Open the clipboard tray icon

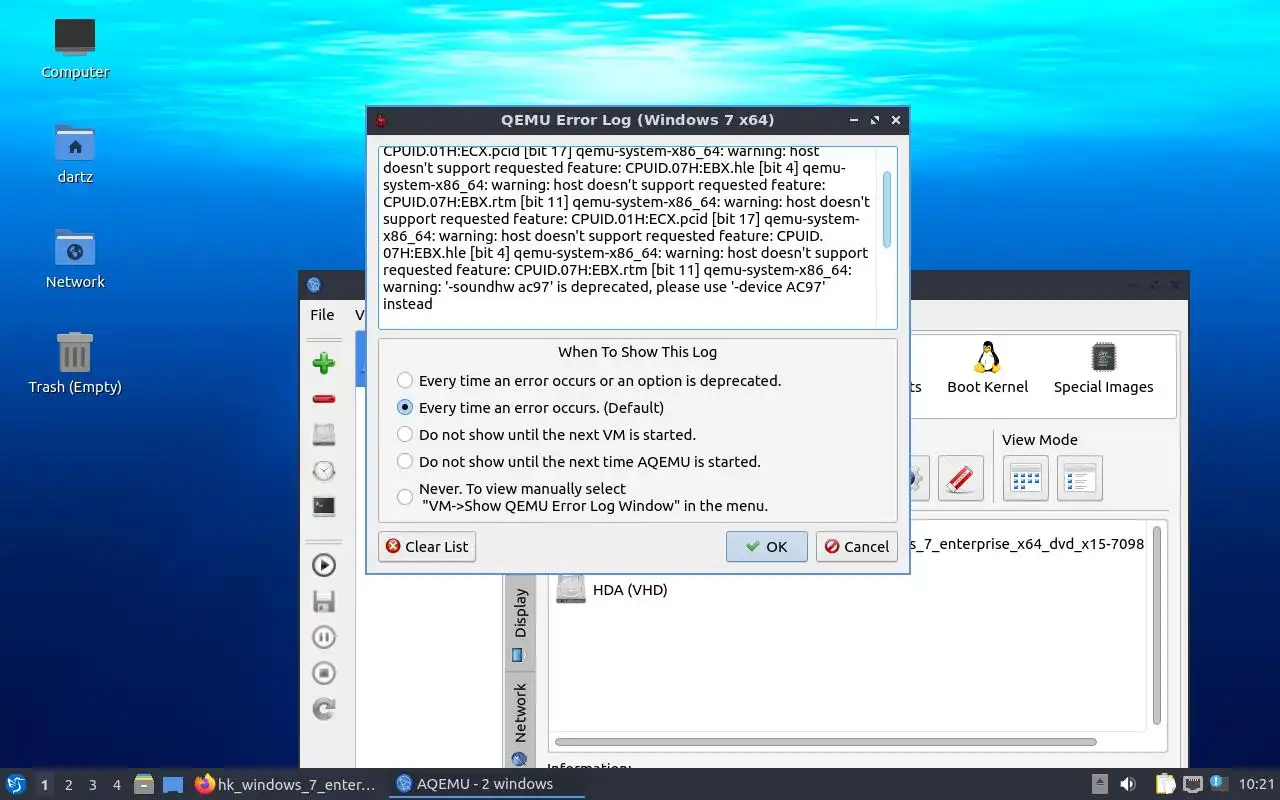tap(1166, 784)
